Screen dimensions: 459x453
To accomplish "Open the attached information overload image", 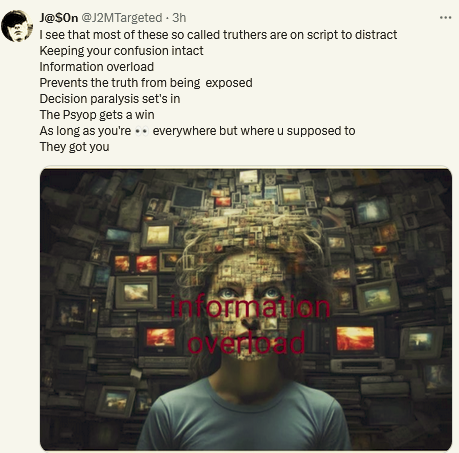I will 246,310.
